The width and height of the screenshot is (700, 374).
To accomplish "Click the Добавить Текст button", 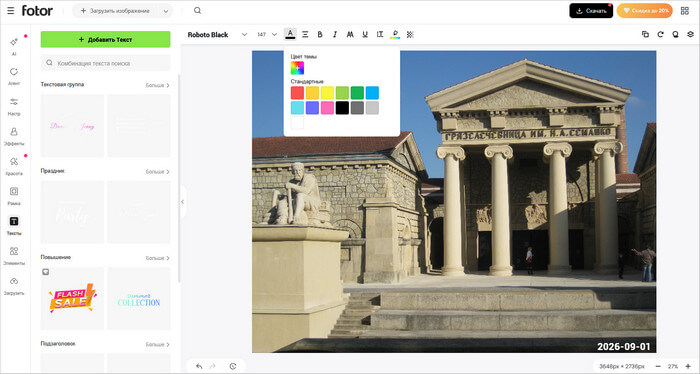I will point(105,39).
